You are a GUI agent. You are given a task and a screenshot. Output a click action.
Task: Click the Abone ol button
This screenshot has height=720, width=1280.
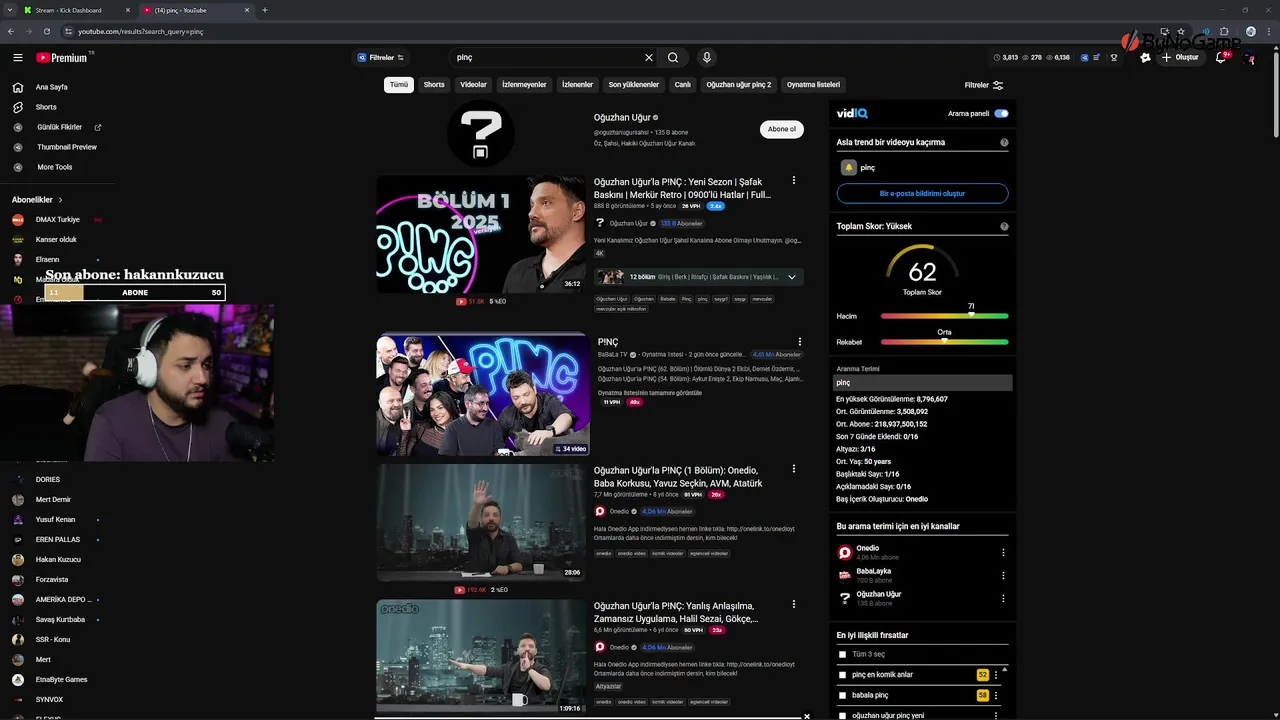pos(782,129)
